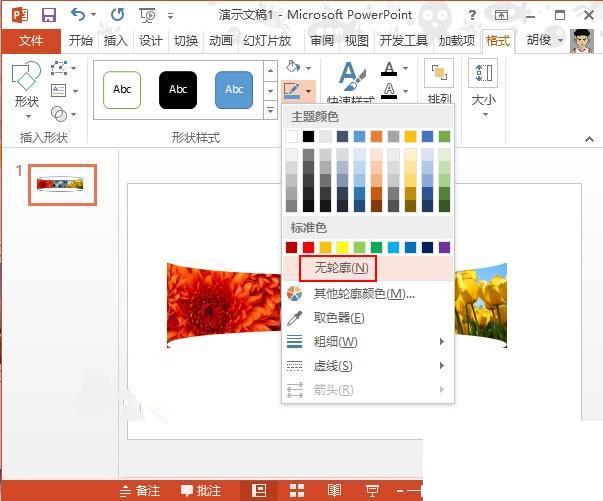Click the Shape Fill paint bucket icon

tap(293, 67)
